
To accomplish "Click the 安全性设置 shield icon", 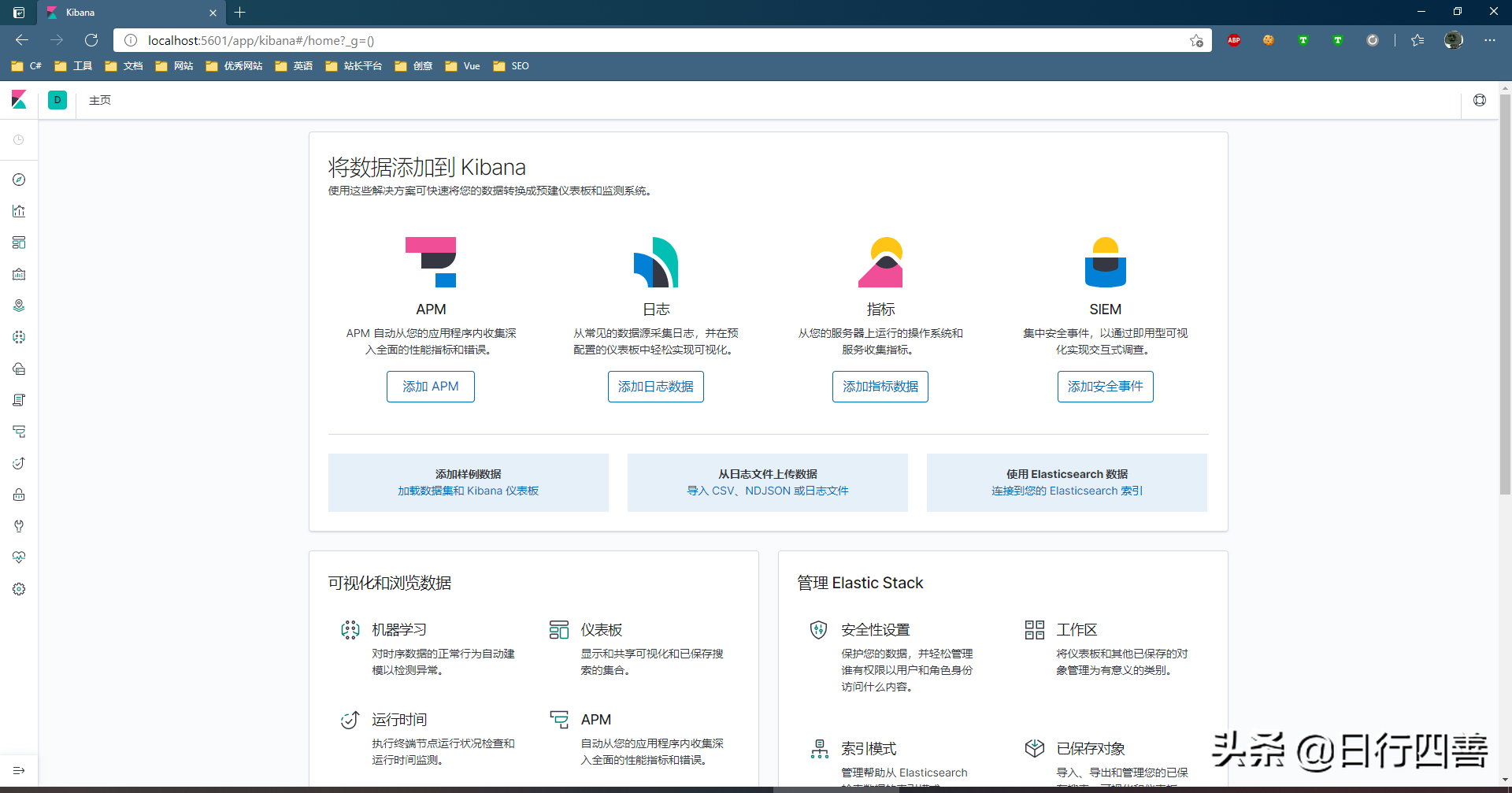I will point(819,630).
